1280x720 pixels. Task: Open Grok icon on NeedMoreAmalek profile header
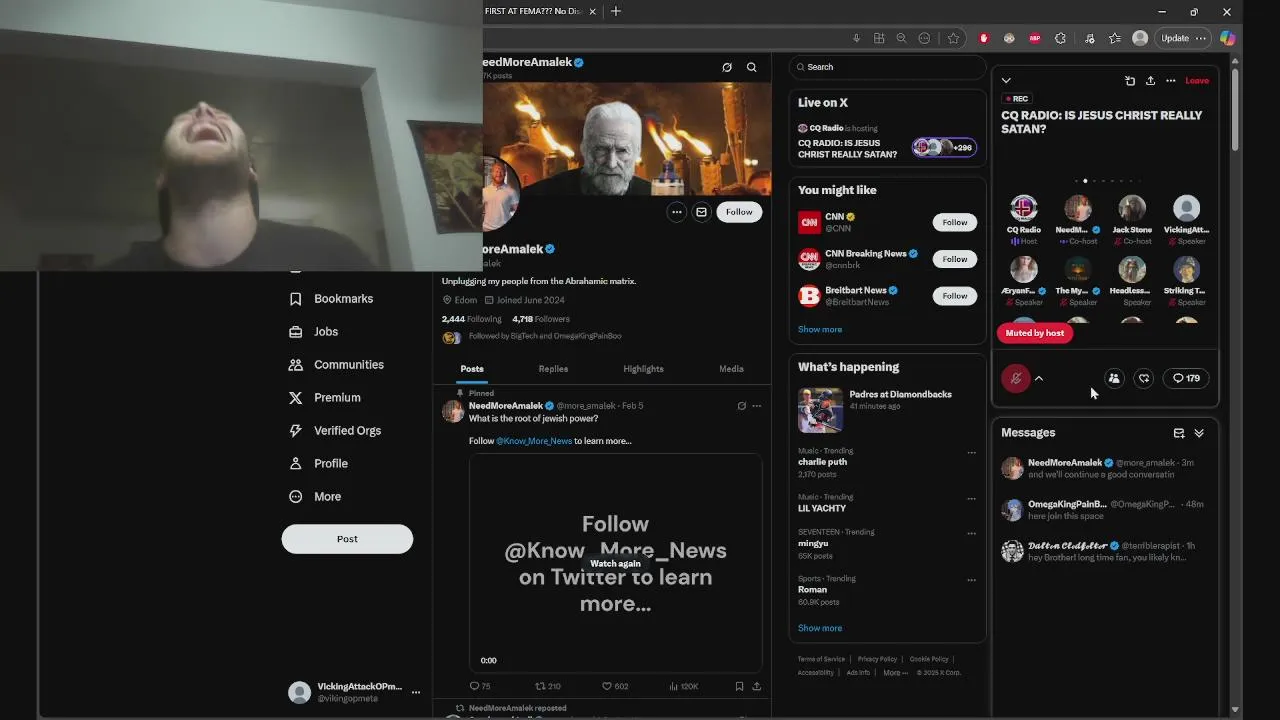pos(727,67)
